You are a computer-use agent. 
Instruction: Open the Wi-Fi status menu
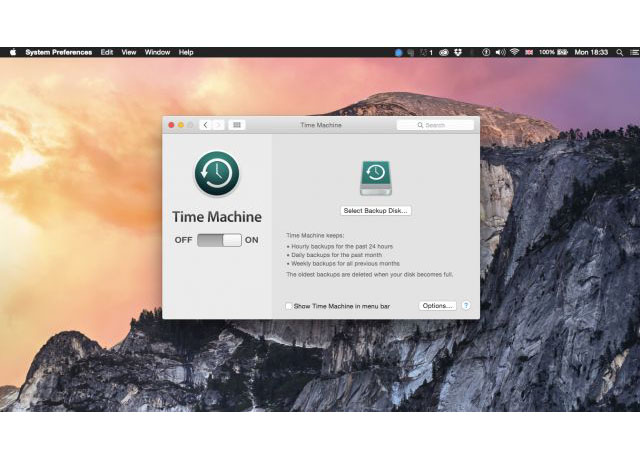coord(514,52)
